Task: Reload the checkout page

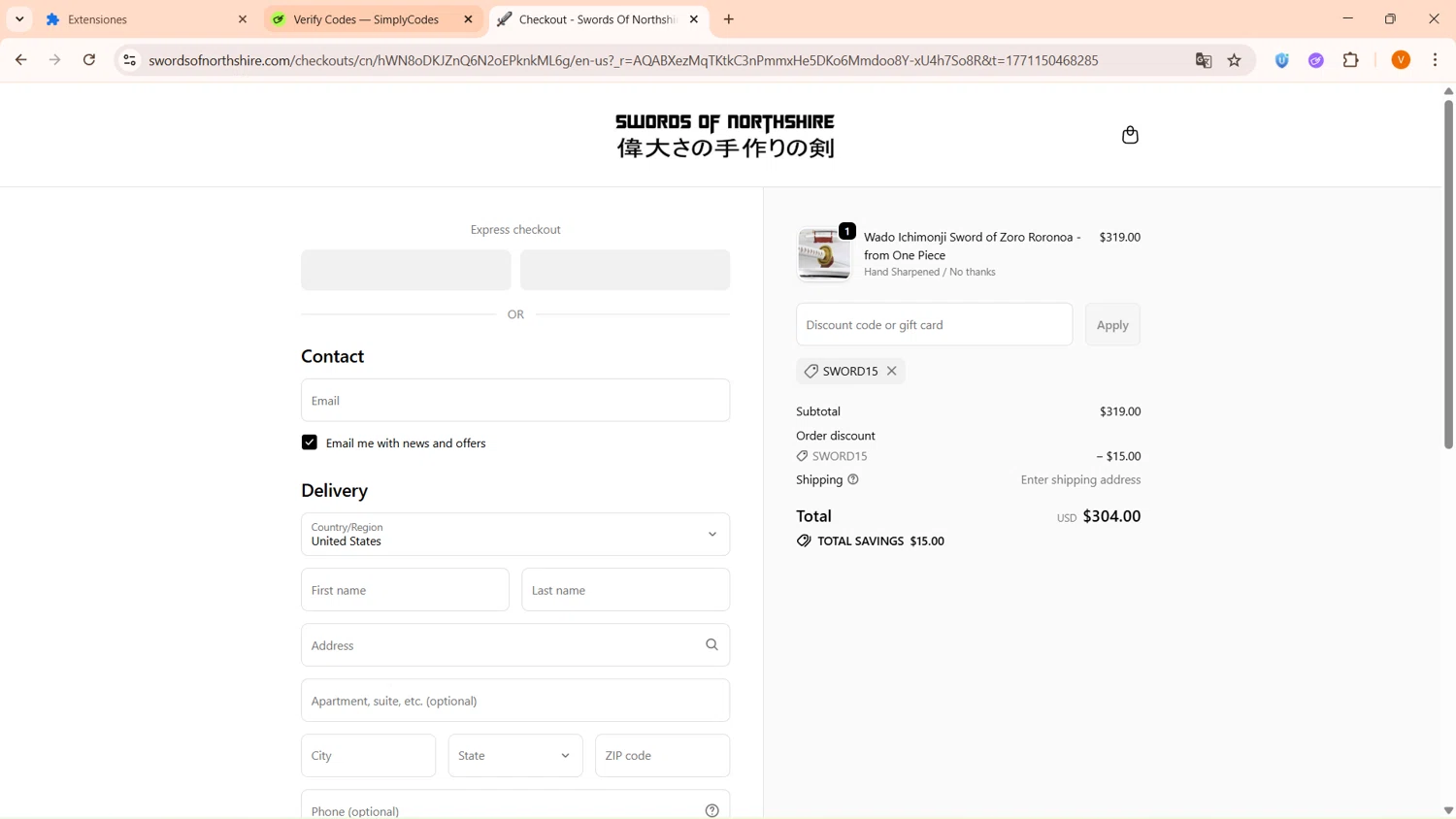Action: pos(89,60)
